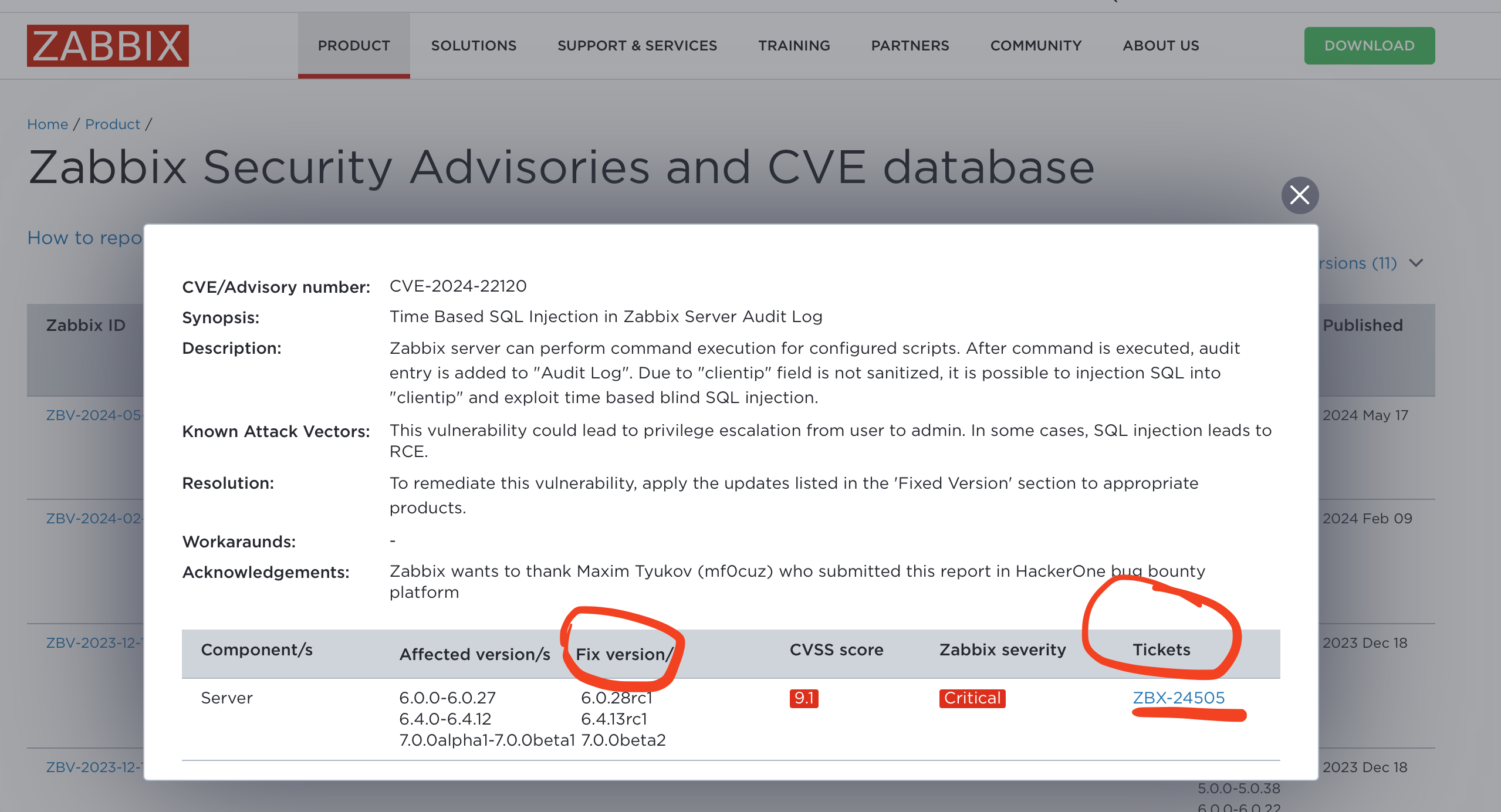The height and width of the screenshot is (812, 1501).
Task: Open the About Us menu
Action: (x=1161, y=46)
